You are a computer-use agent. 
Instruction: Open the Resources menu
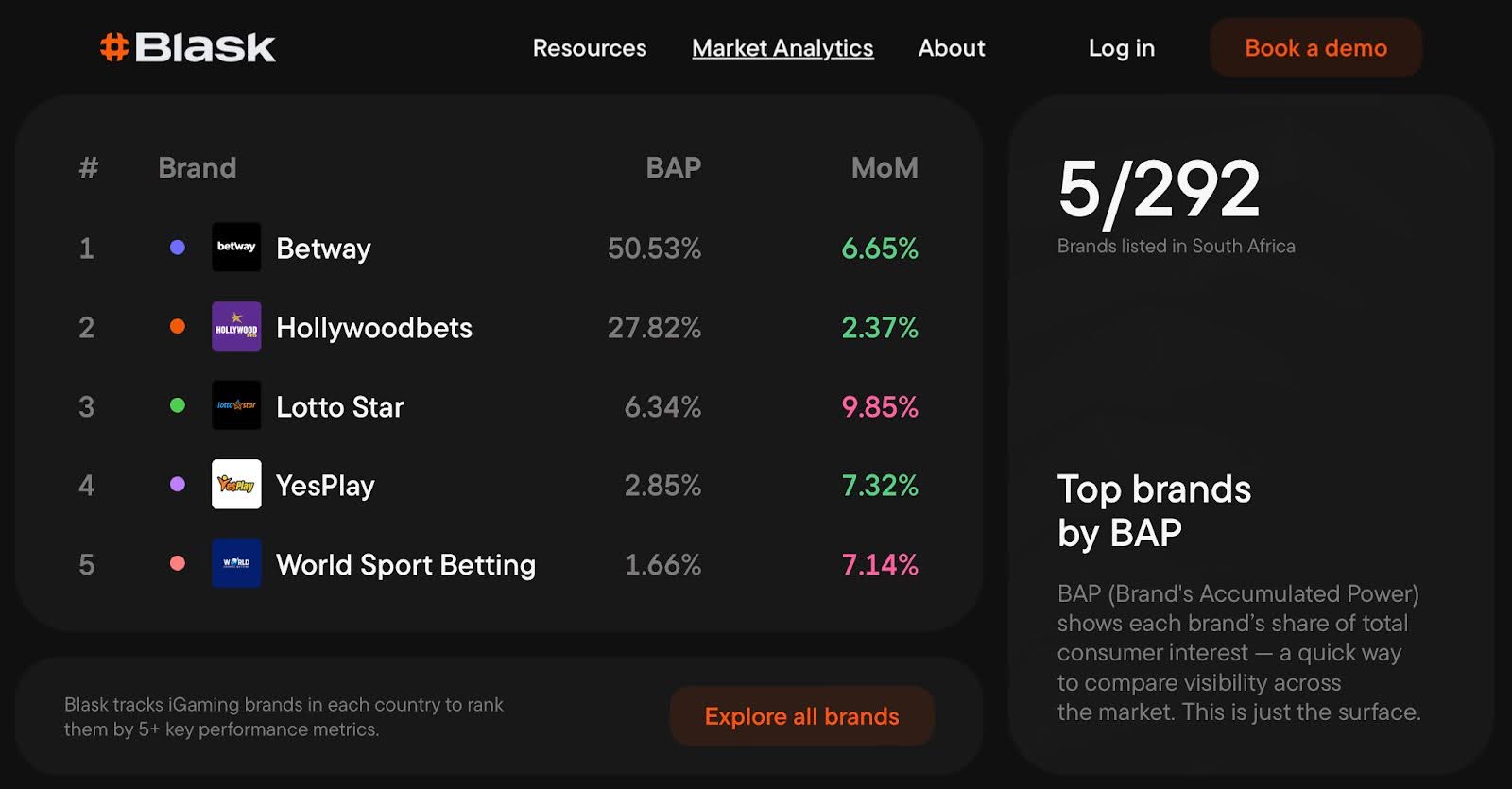coord(590,48)
